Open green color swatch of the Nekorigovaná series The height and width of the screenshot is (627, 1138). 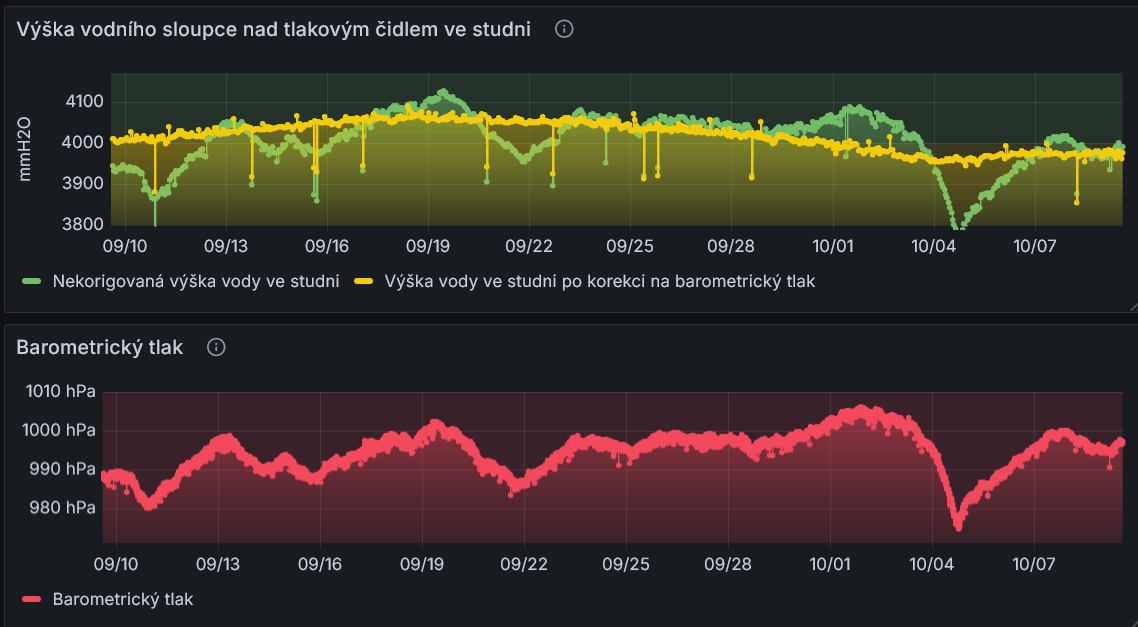(x=30, y=281)
